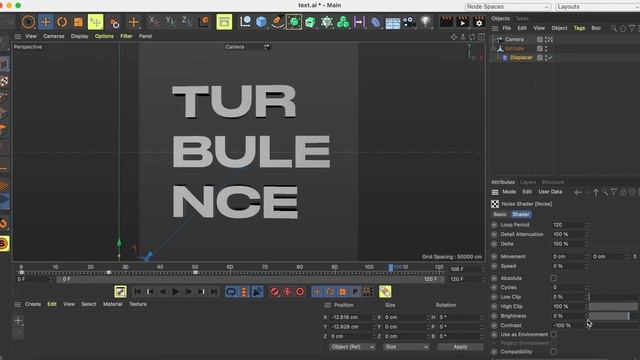This screenshot has width=640, height=360.
Task: Toggle the Y axis lock
Action: (170, 21)
